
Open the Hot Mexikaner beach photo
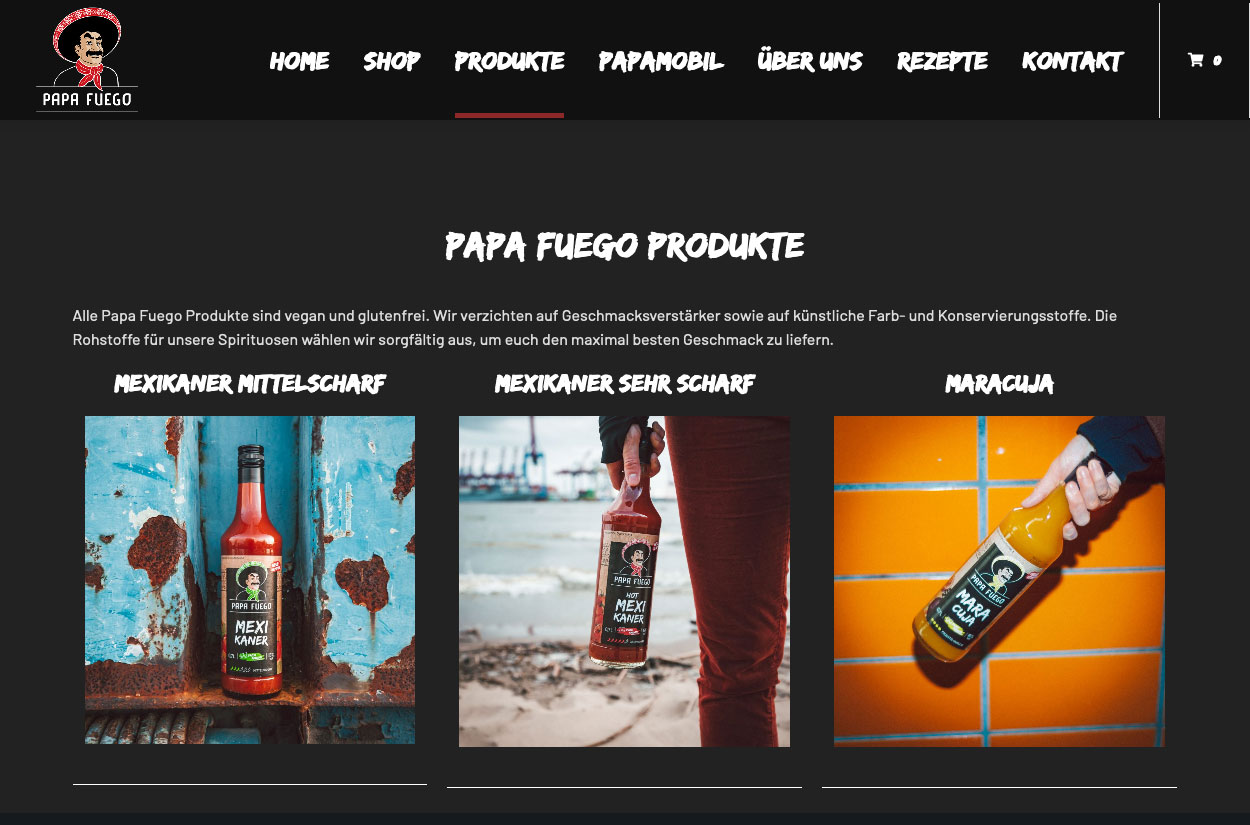[624, 581]
